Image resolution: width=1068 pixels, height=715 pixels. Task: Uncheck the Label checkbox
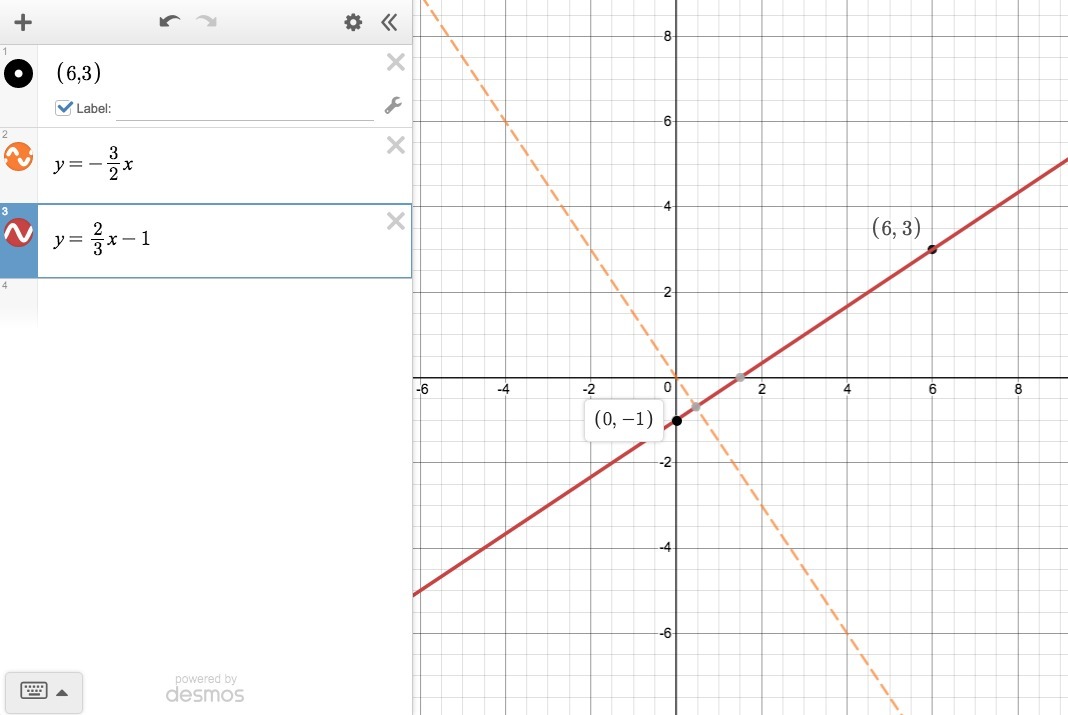click(63, 108)
